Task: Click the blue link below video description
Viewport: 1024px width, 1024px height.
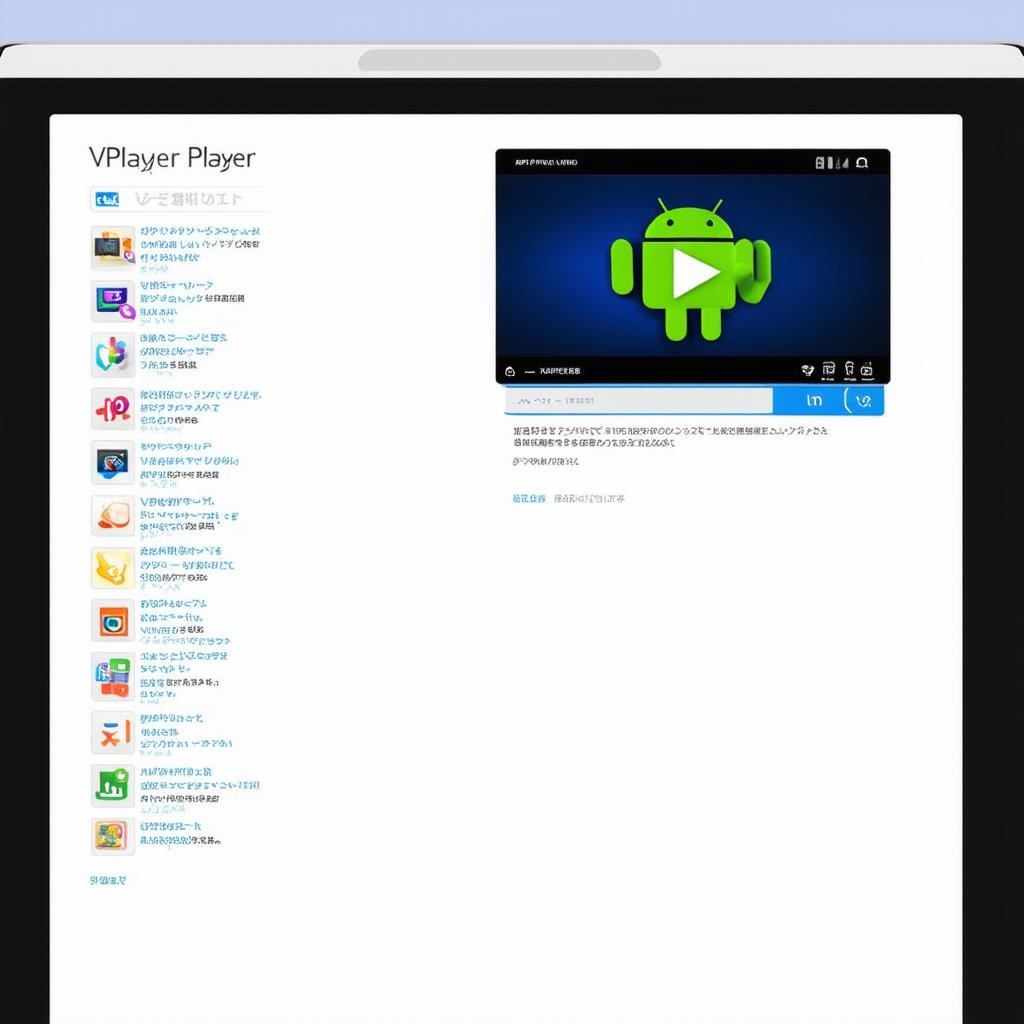Action: click(529, 498)
